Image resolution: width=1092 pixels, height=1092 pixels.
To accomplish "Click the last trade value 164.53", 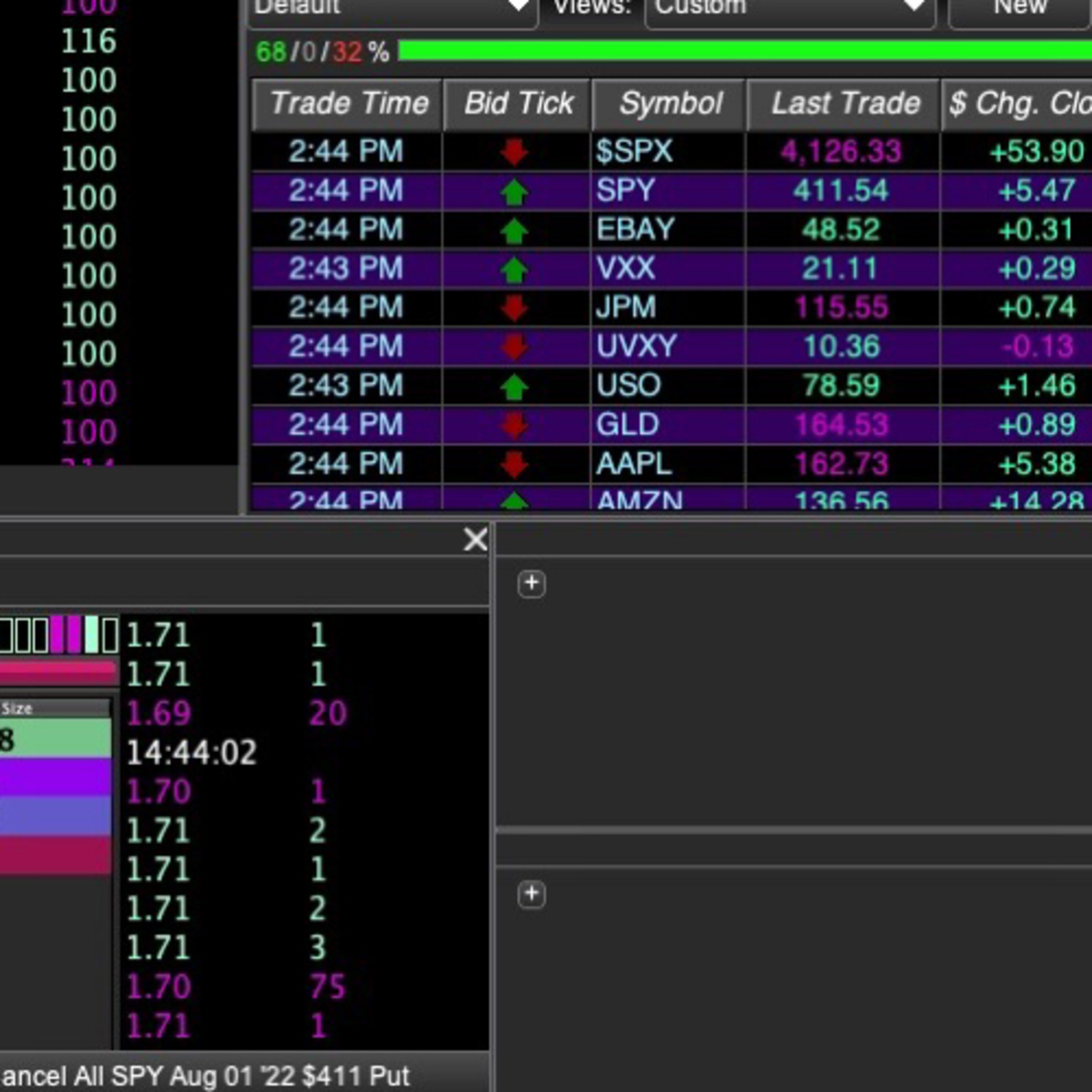I will (x=841, y=424).
